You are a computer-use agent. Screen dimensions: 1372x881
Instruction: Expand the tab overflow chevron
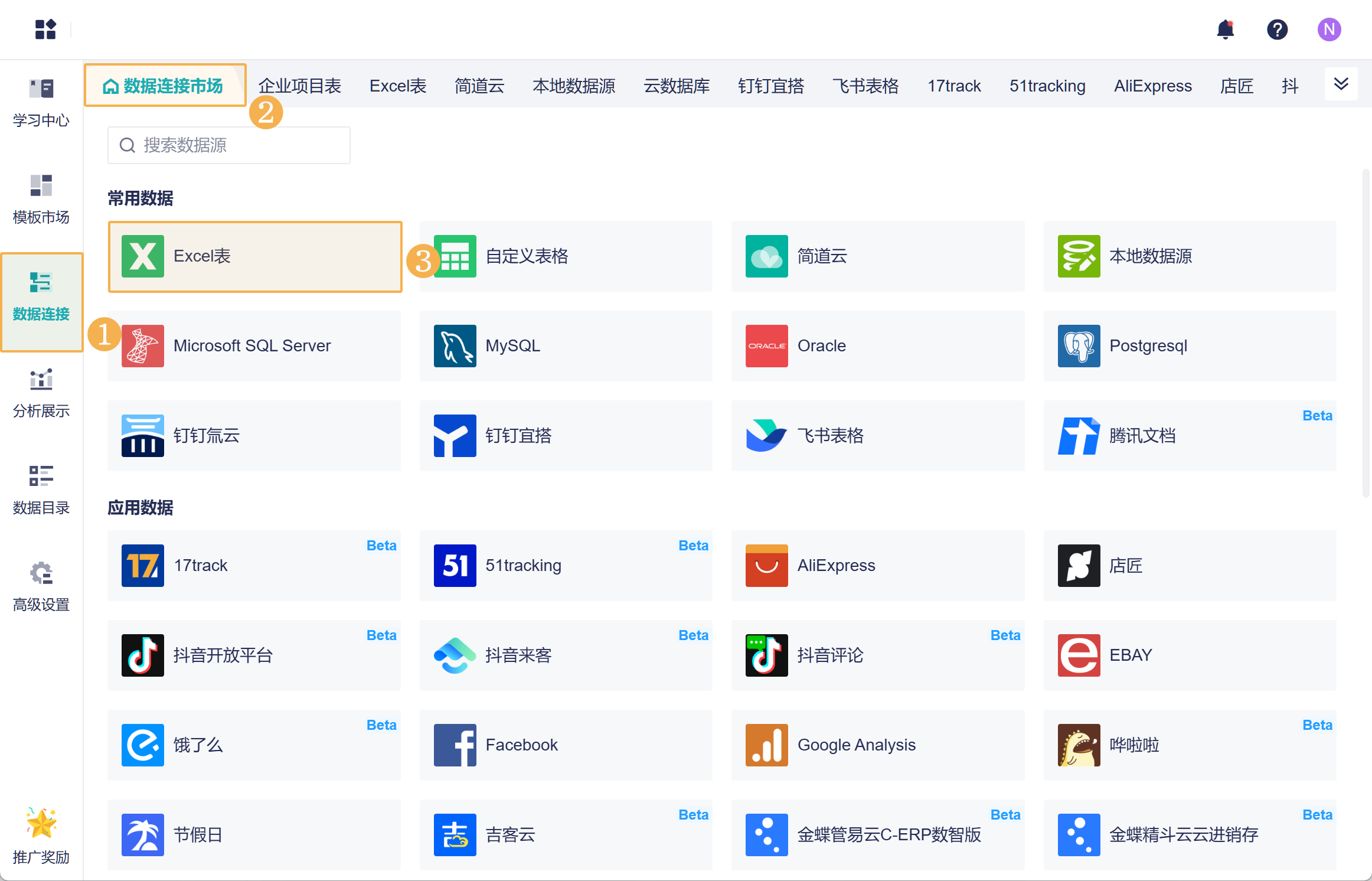point(1341,84)
